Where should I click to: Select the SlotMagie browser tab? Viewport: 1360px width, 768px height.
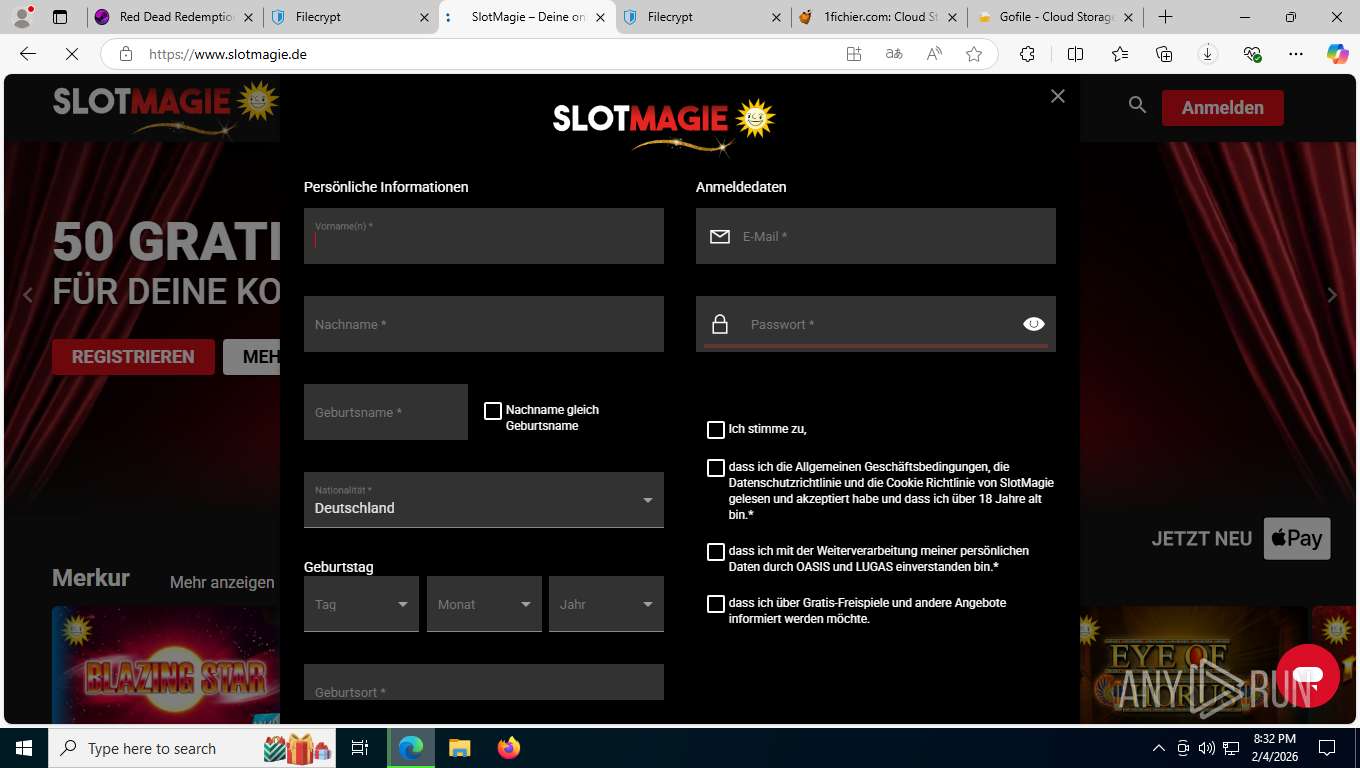(x=527, y=17)
